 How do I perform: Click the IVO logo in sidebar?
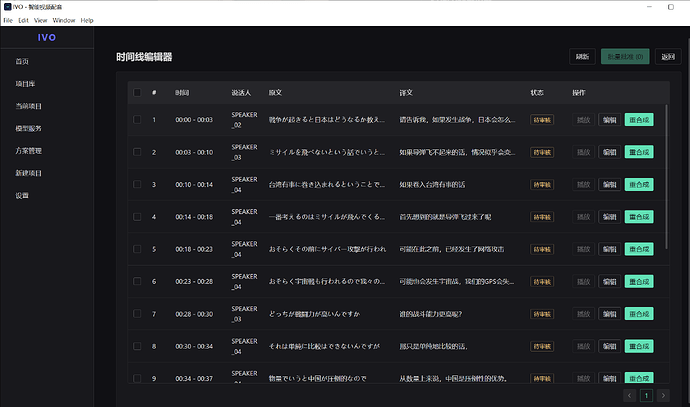pos(47,37)
